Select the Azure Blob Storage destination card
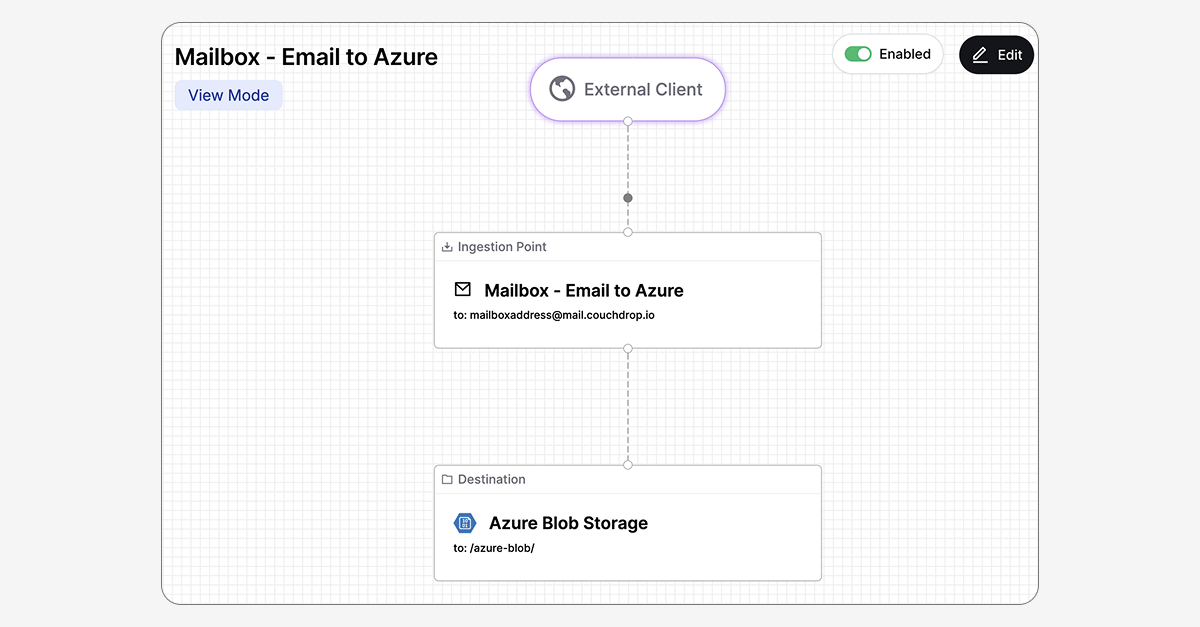This screenshot has height=627, width=1200. [627, 522]
